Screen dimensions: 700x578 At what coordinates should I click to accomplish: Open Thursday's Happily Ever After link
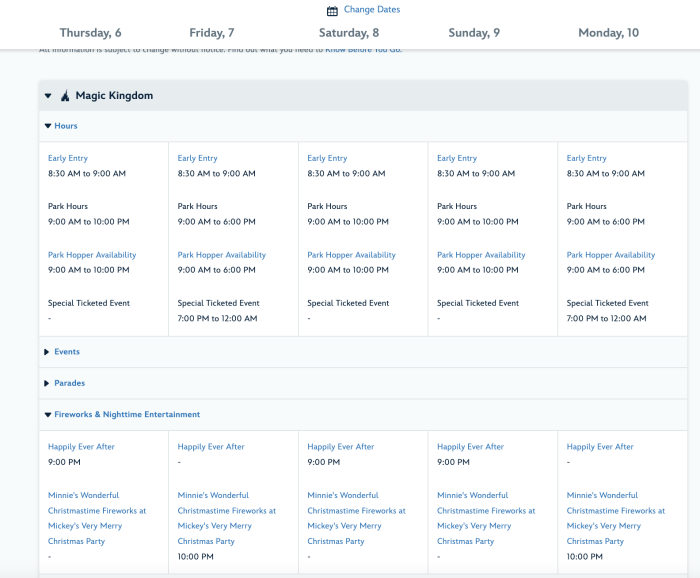81,447
